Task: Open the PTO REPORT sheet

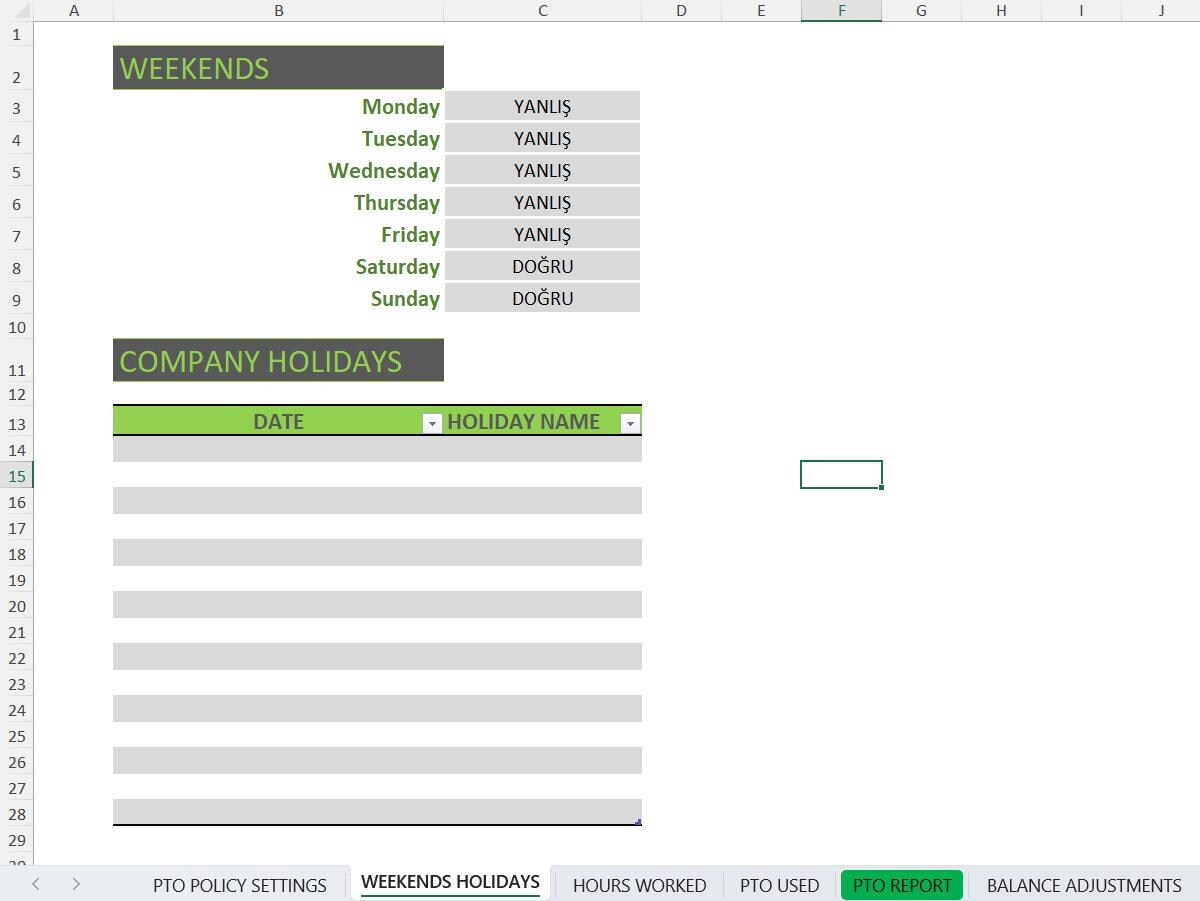Action: click(901, 884)
